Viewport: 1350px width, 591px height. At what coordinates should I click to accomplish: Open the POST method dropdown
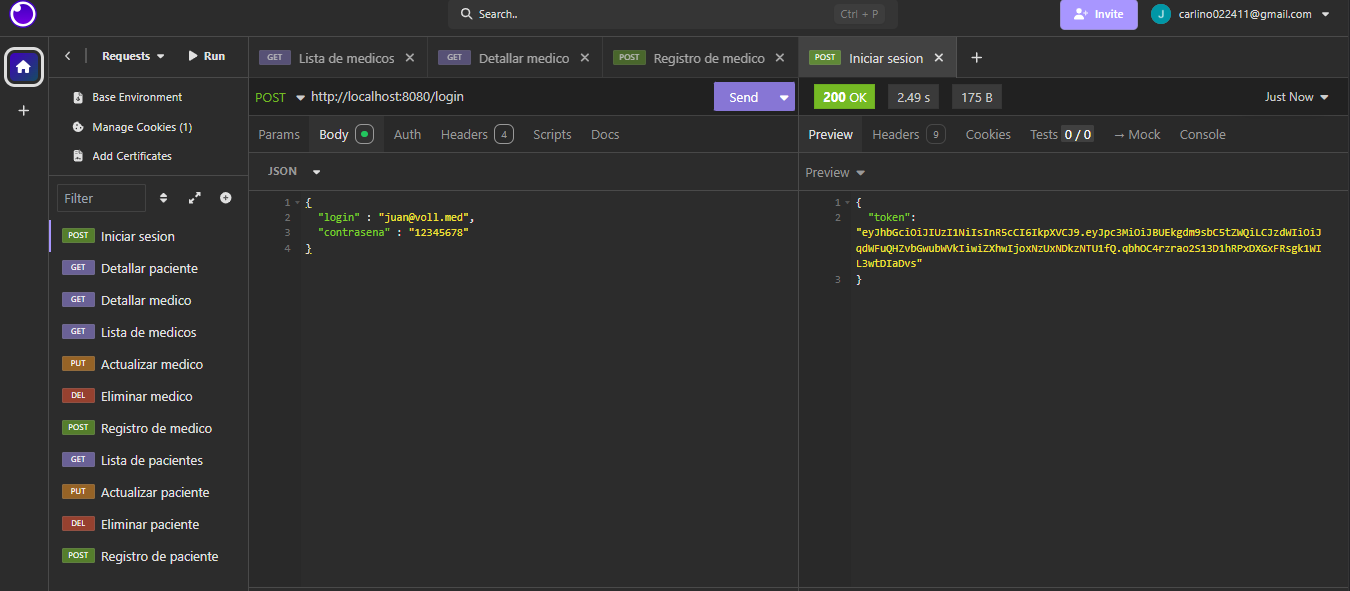[280, 97]
